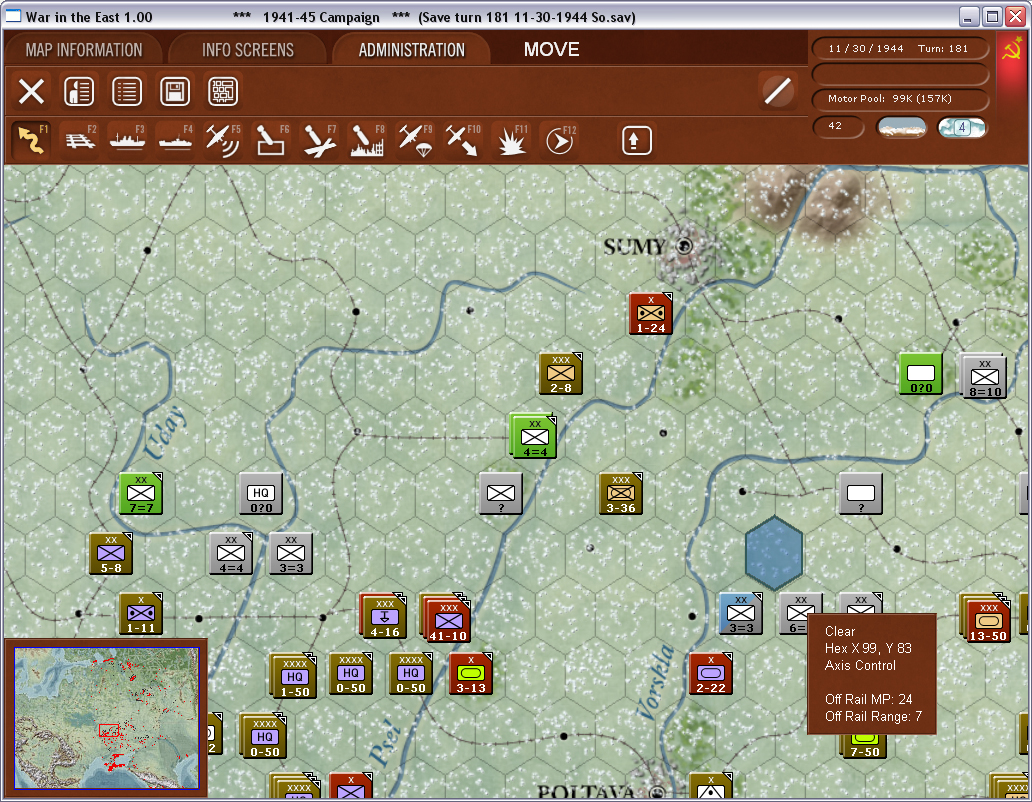Click the X exit icon in administration row
Viewport: 1032px width, 802px height.
pyautogui.click(x=31, y=91)
